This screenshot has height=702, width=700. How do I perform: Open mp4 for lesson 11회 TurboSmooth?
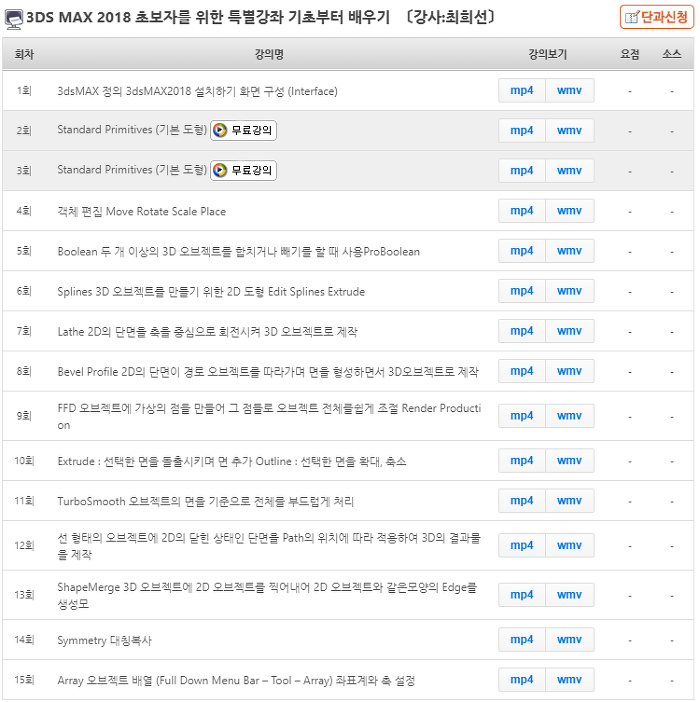pyautogui.click(x=522, y=501)
